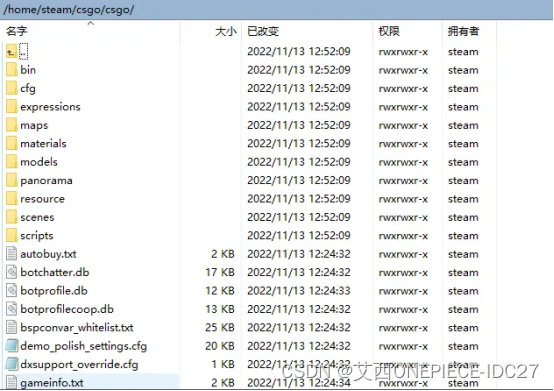Viewport: 554px width, 391px height.
Task: Click the demo_polish_settings.cfg file icon
Action: [x=11, y=345]
